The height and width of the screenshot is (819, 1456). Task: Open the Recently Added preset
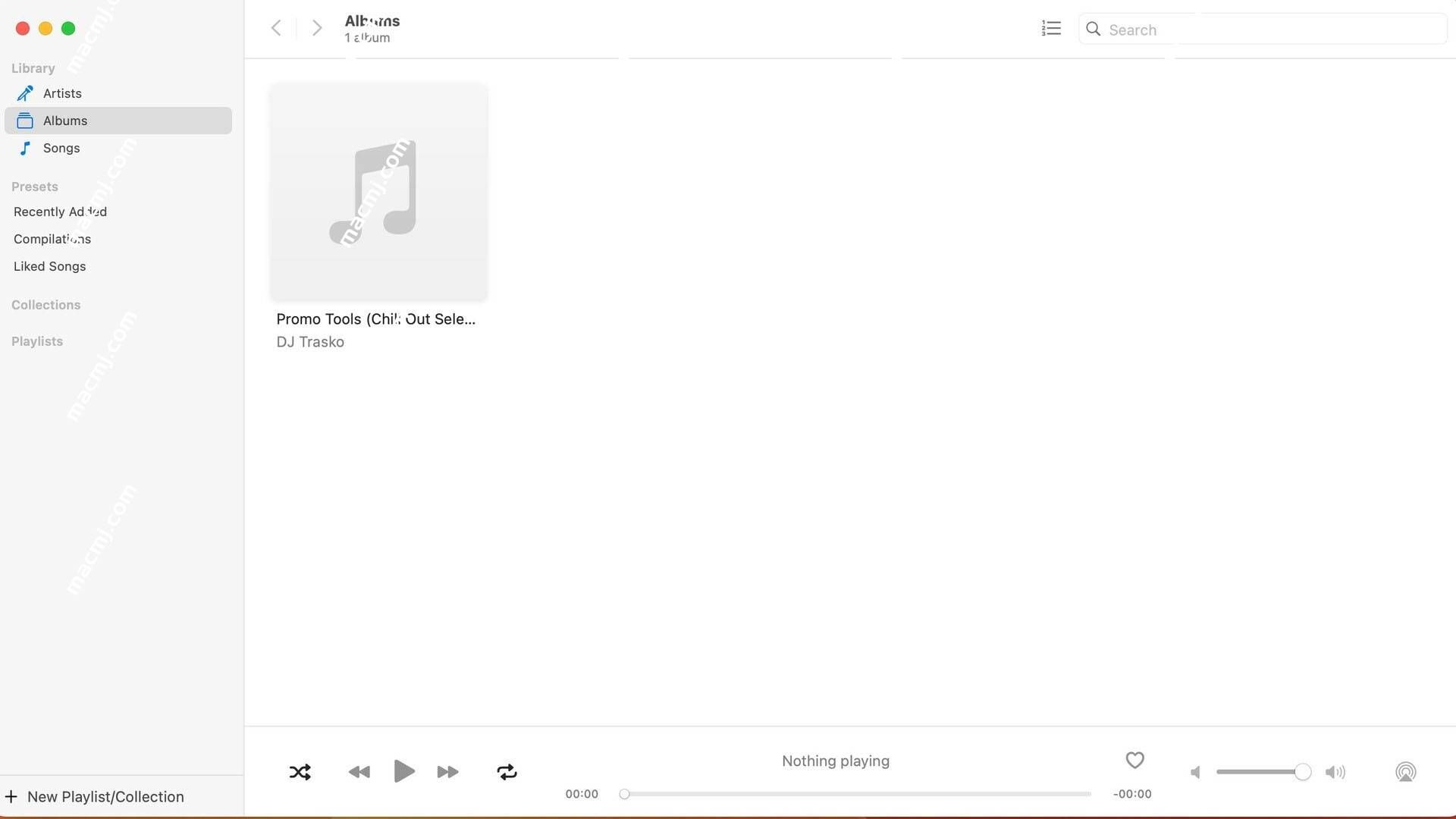(60, 212)
